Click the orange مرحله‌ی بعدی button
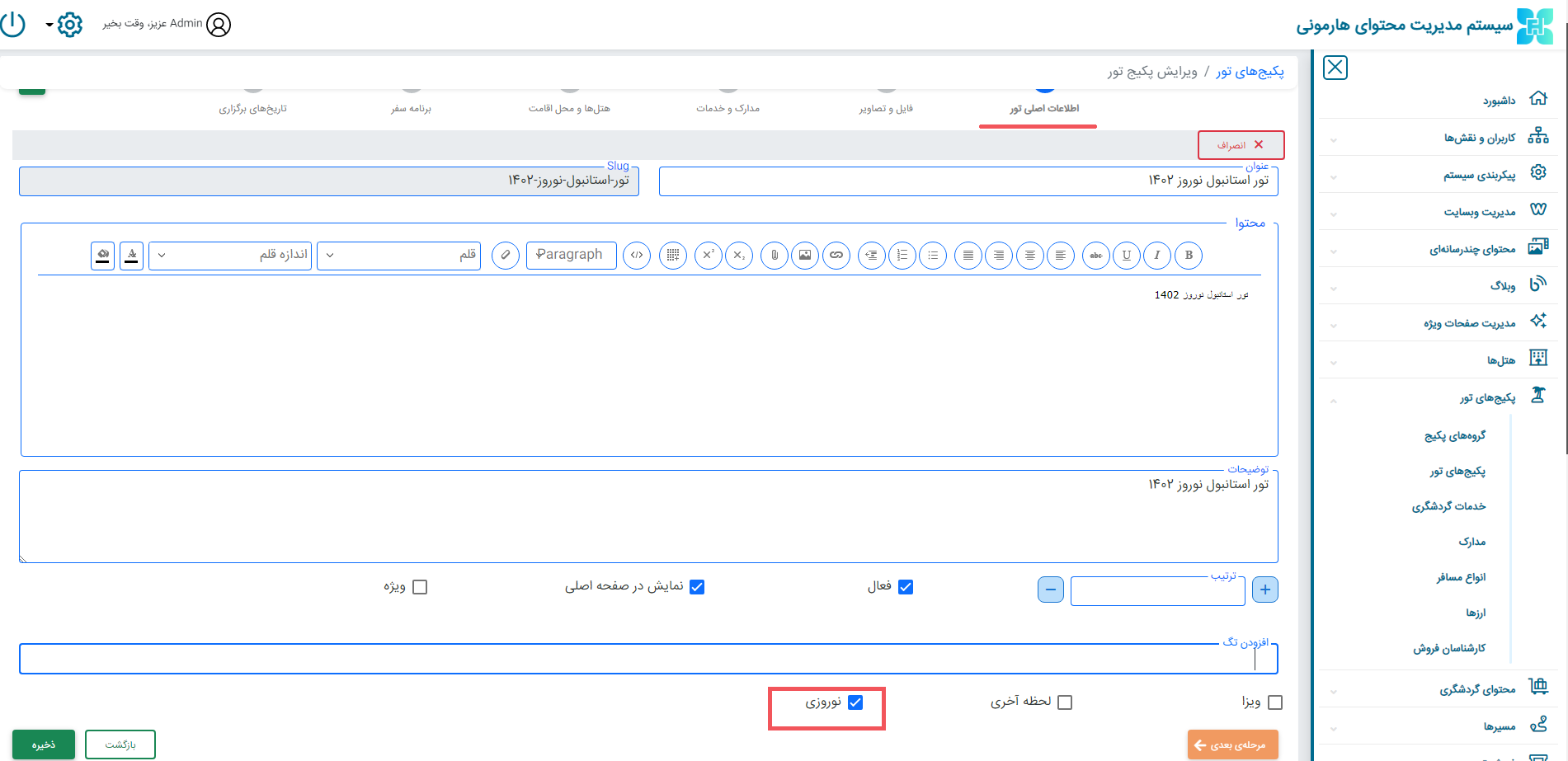This screenshot has height=761, width=1568. (x=1232, y=745)
